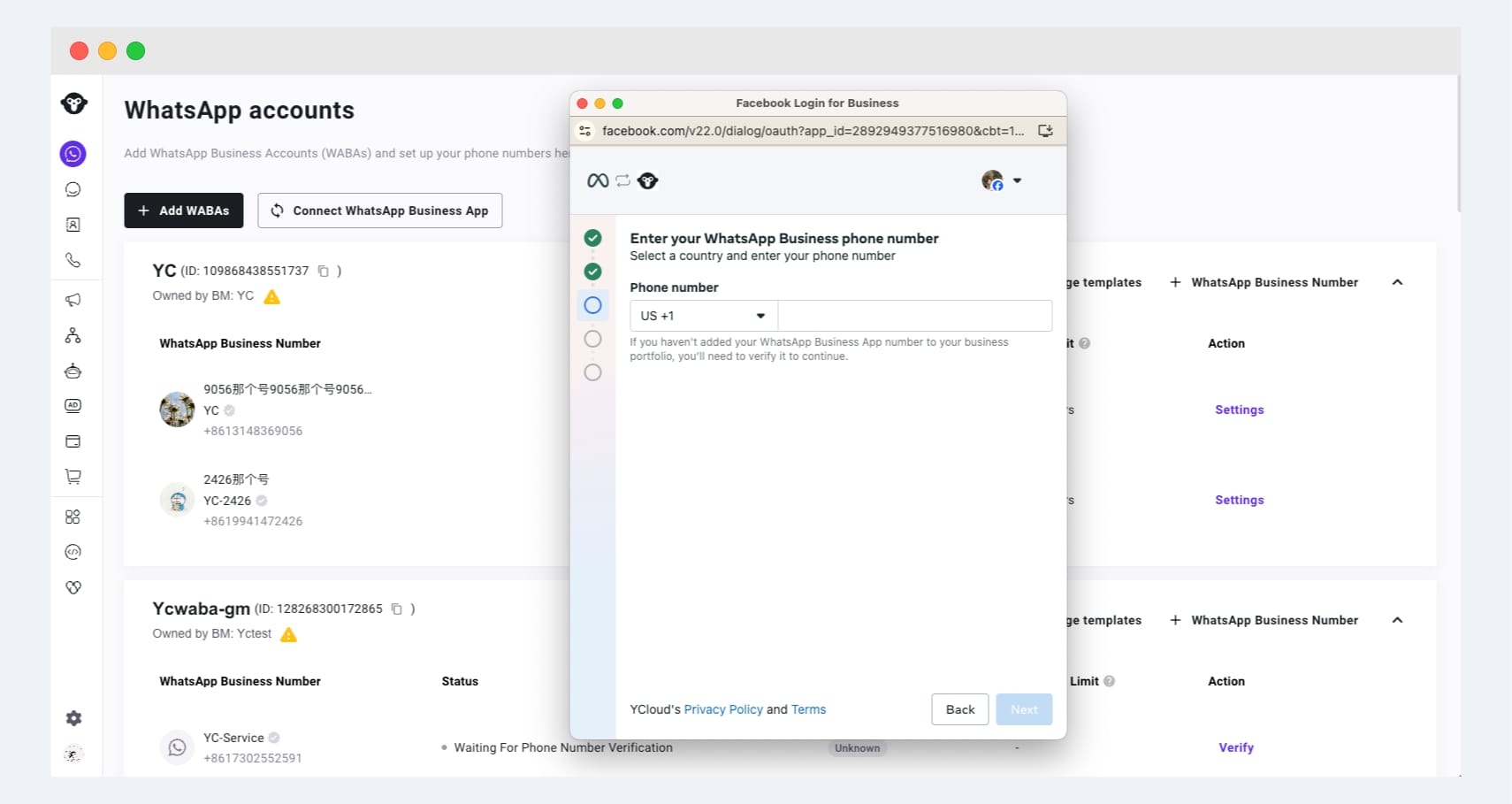Click help icon next to Limit column
Screen dimensions: 1512x804
(1110, 681)
